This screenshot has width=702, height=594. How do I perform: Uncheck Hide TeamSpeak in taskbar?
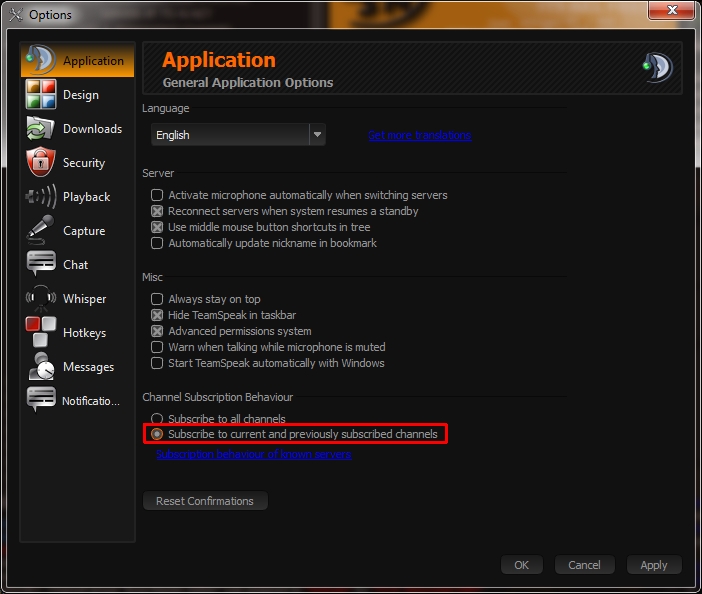click(x=157, y=315)
